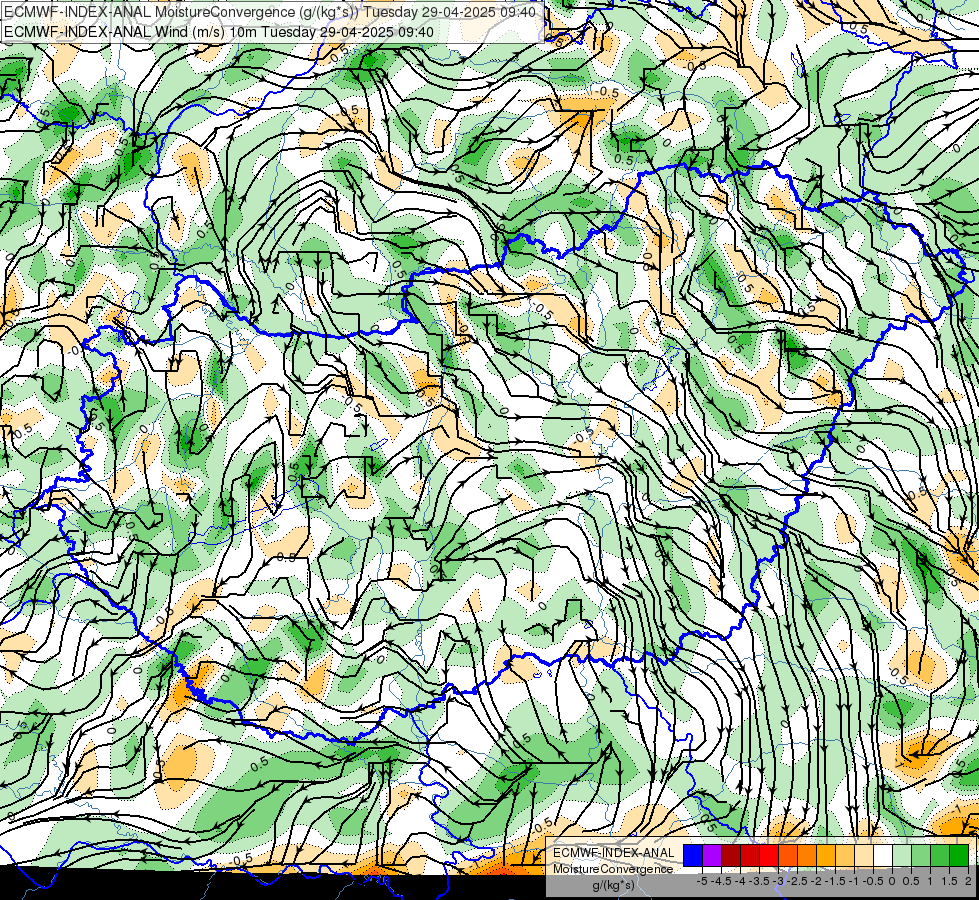Click the '2' tick label on legend
Image resolution: width=979 pixels, height=900 pixels.
pyautogui.click(x=968, y=881)
